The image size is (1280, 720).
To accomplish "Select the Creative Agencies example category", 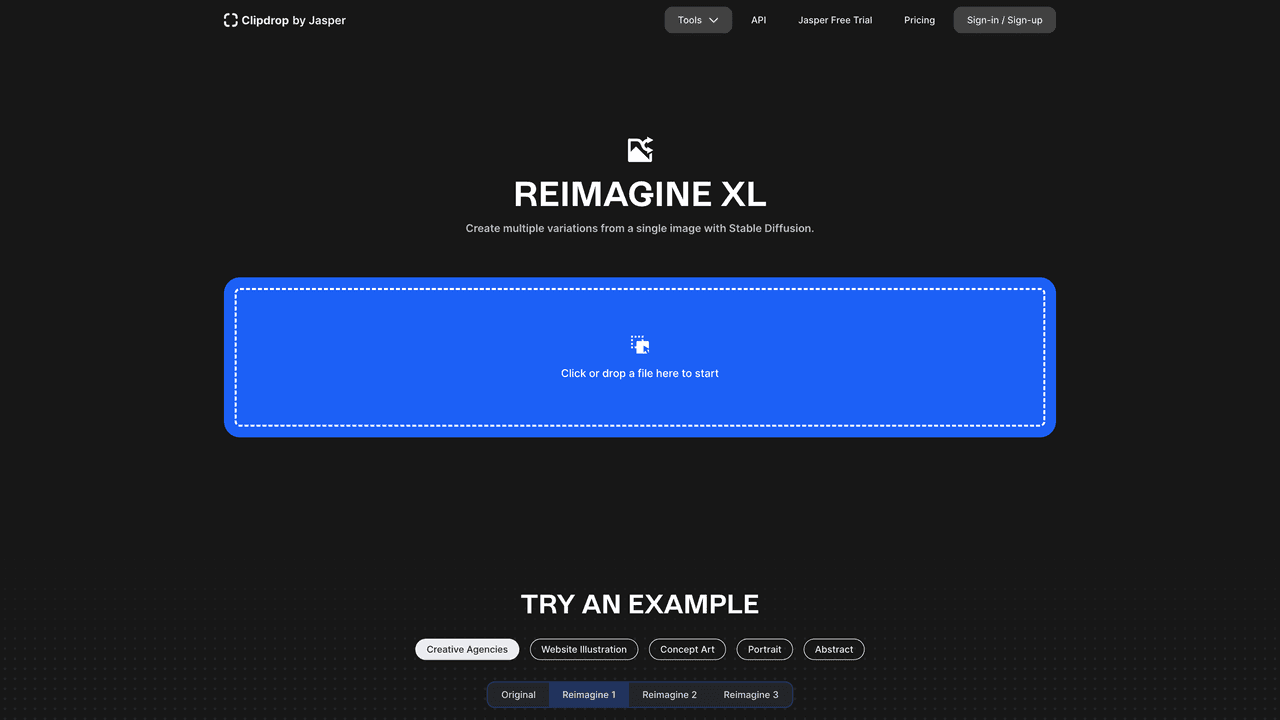I will coord(467,649).
